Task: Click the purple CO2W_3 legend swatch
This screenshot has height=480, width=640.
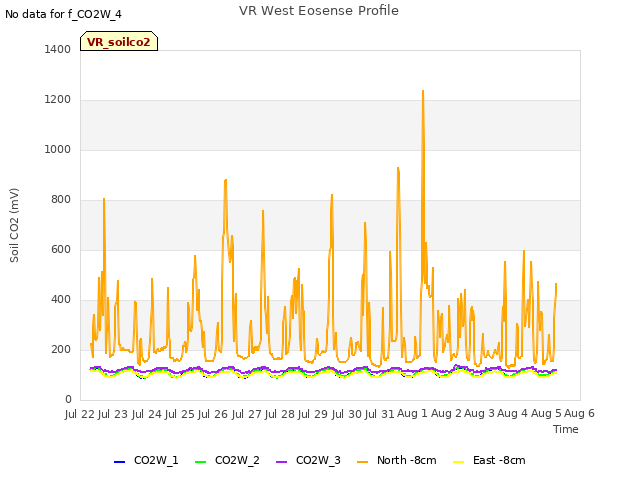Action: (x=281, y=462)
